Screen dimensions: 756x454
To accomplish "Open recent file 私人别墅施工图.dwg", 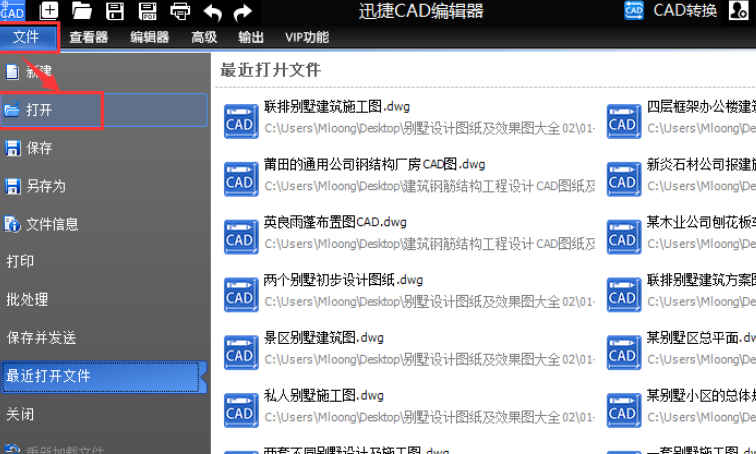I will (x=324, y=396).
